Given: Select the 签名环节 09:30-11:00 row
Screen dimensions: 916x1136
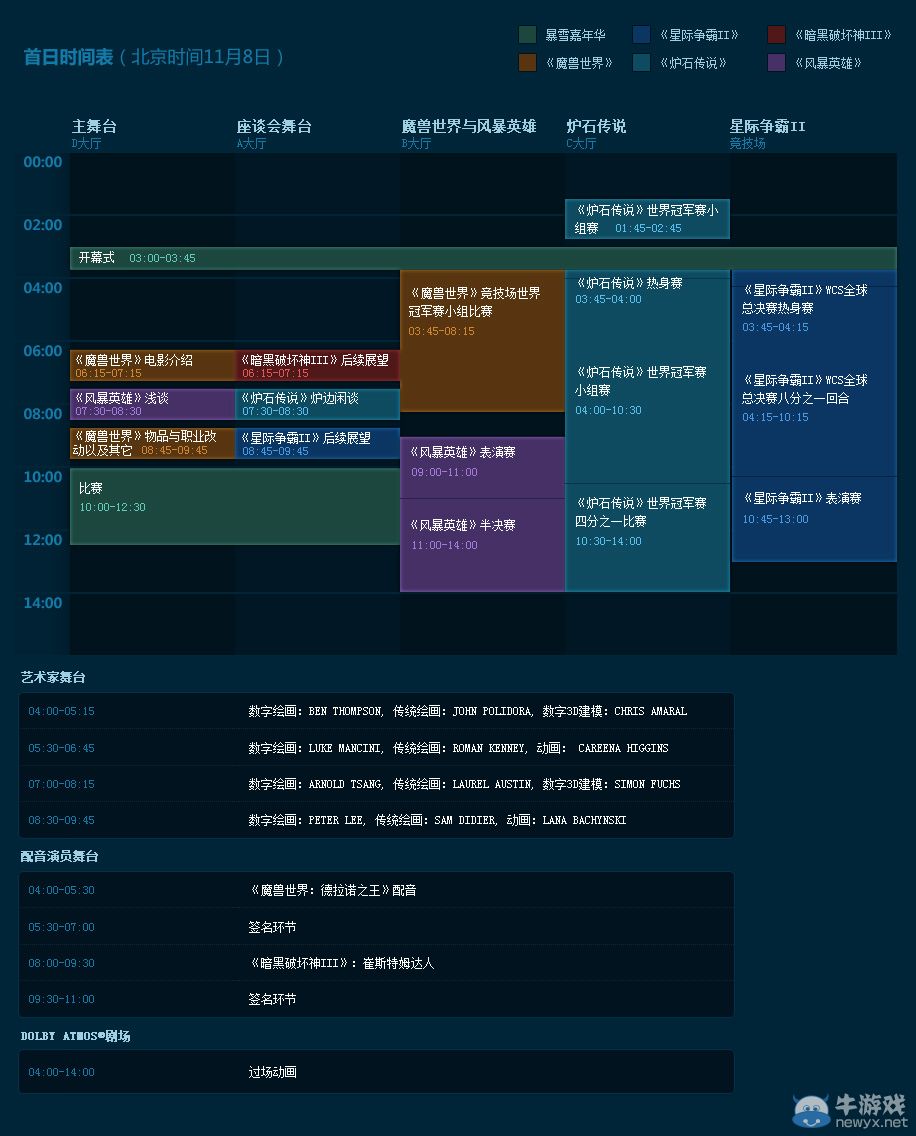Looking at the screenshot, I should click(376, 999).
